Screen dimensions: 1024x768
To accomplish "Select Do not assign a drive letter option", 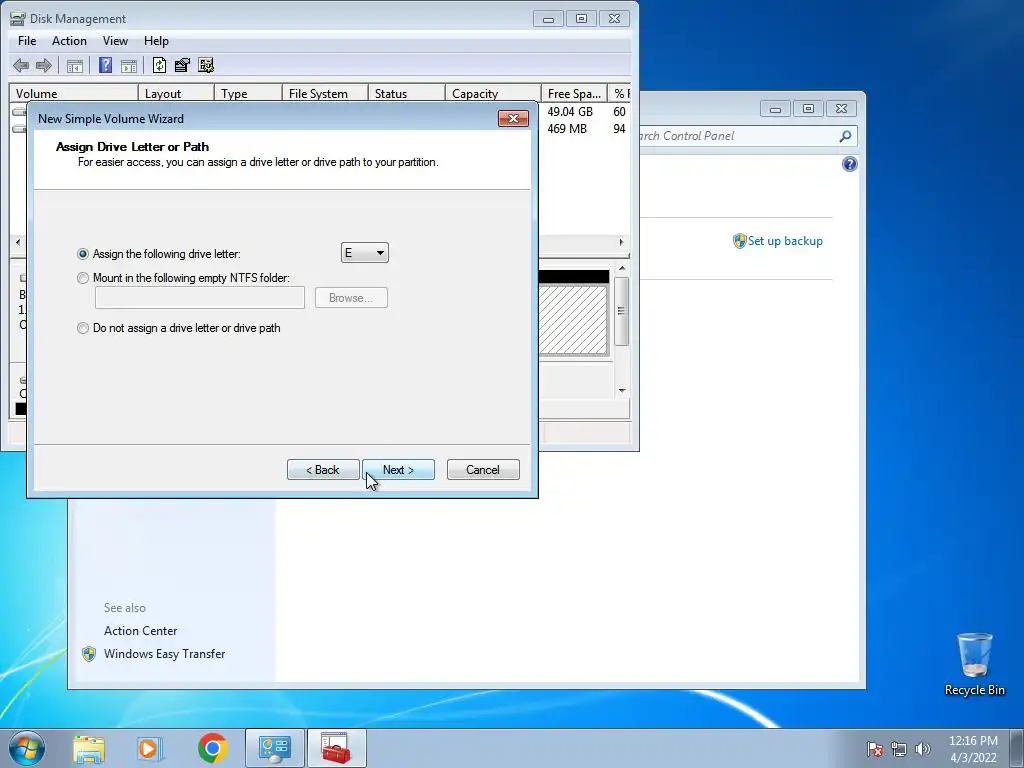I will [83, 328].
